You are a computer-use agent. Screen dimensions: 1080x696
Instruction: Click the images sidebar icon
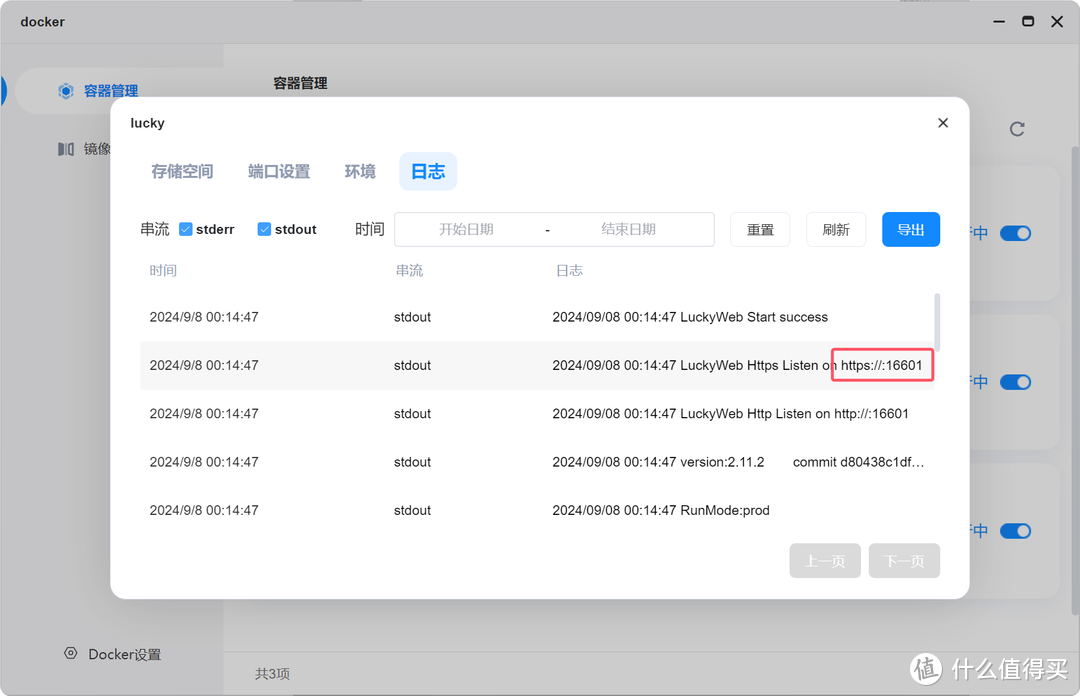coord(66,149)
